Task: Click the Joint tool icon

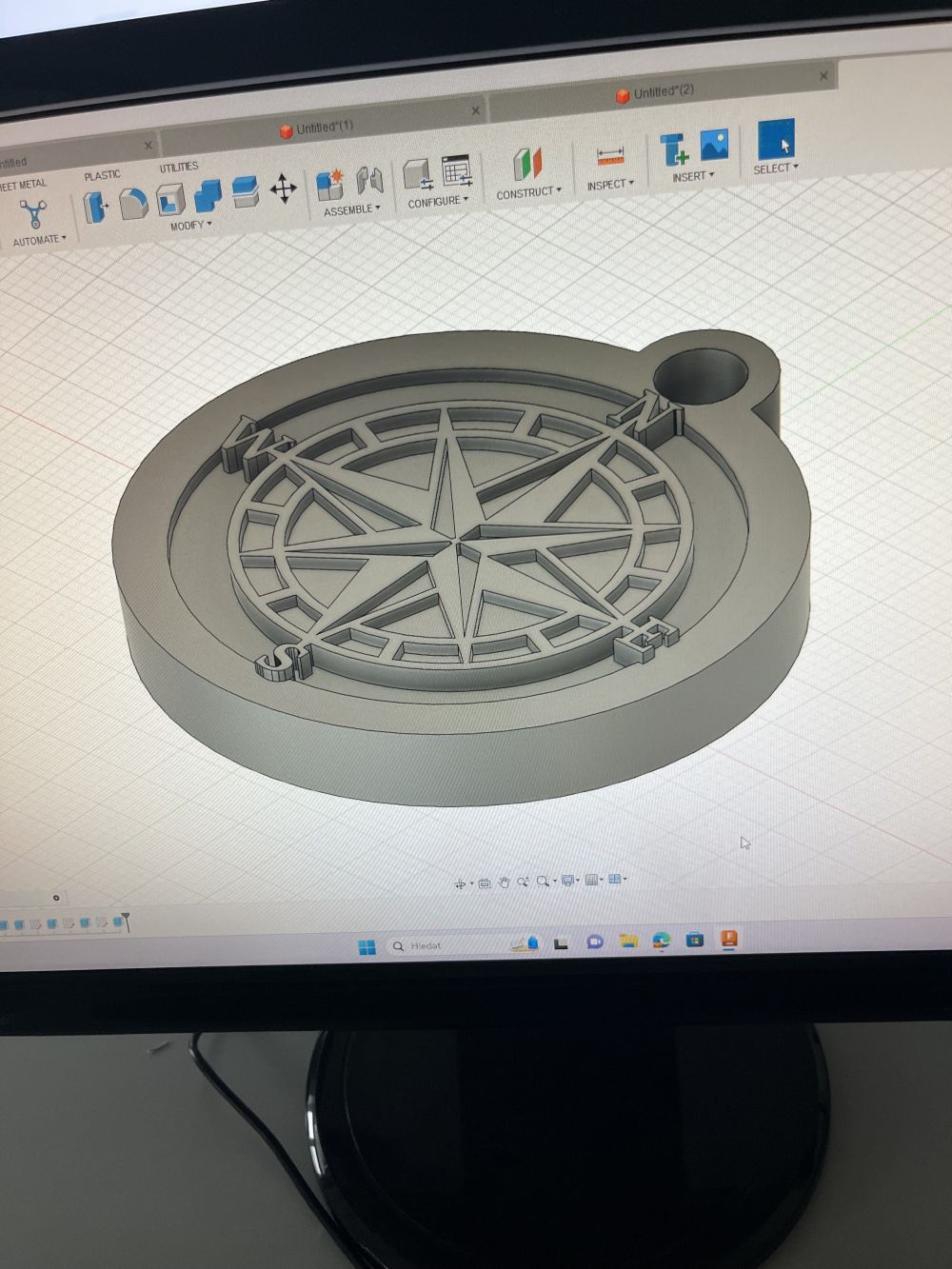Action: 369,179
